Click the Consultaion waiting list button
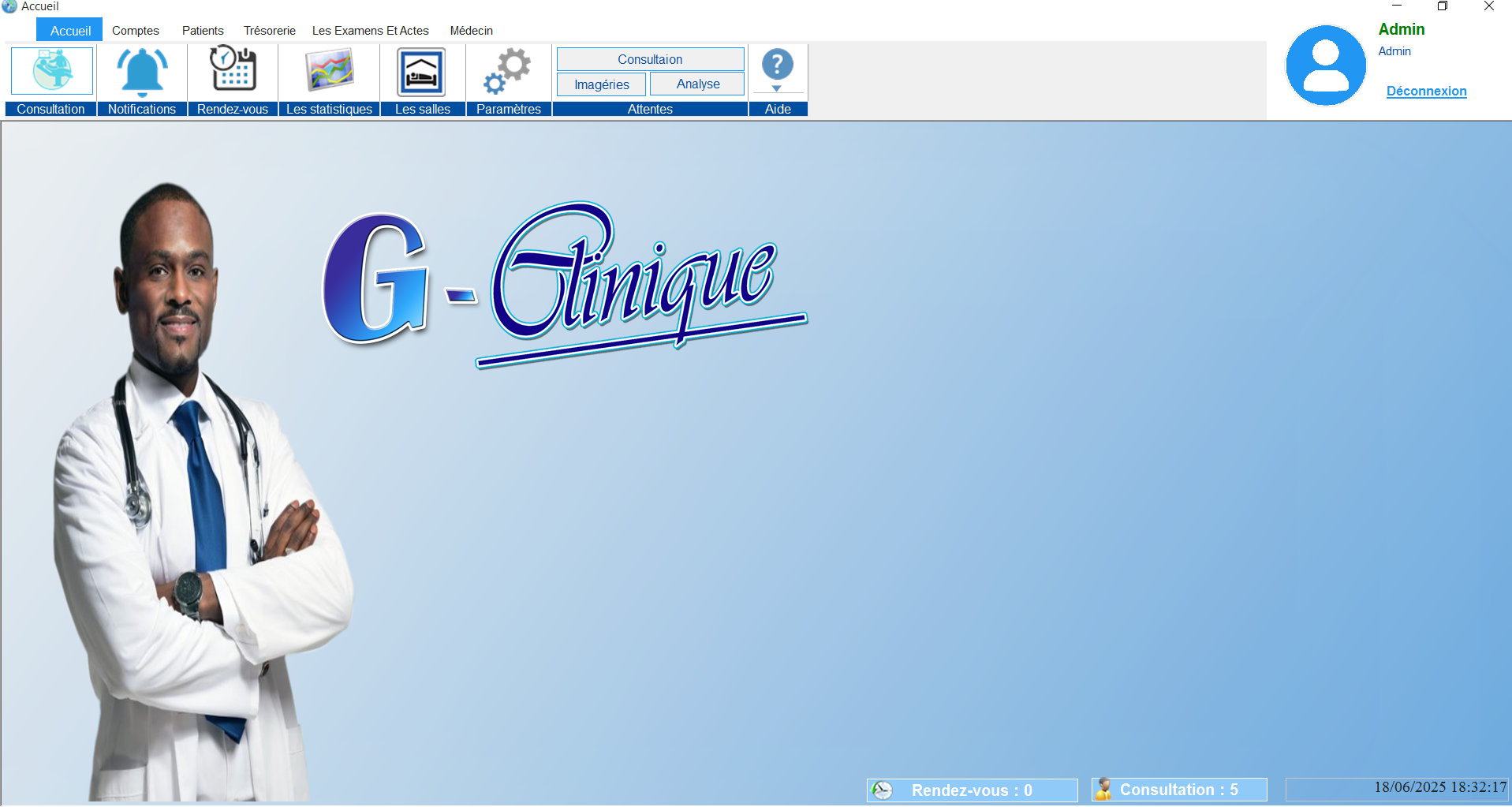This screenshot has width=1512, height=807. [x=650, y=59]
